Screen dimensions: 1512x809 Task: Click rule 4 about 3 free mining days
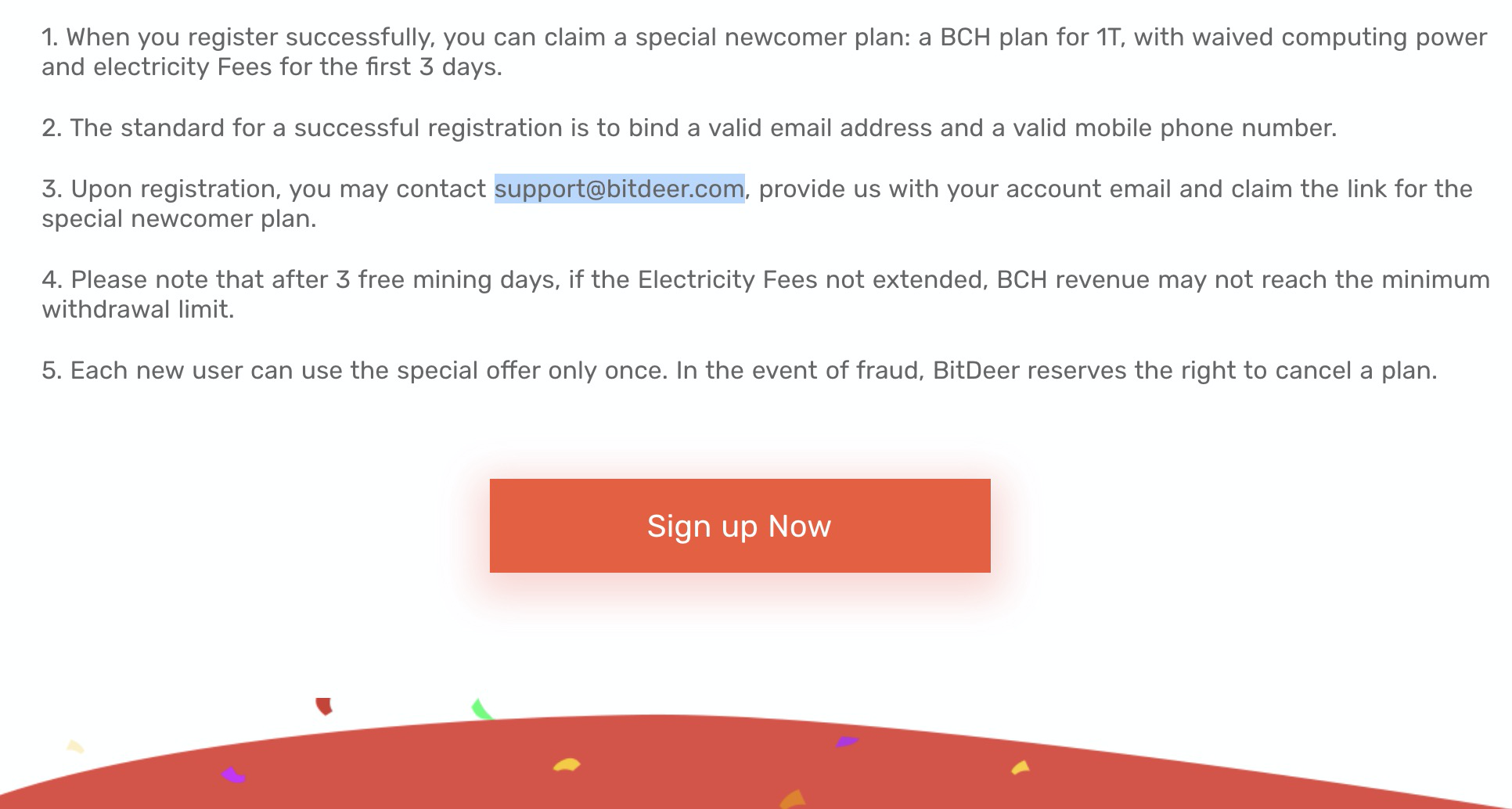tap(765, 294)
